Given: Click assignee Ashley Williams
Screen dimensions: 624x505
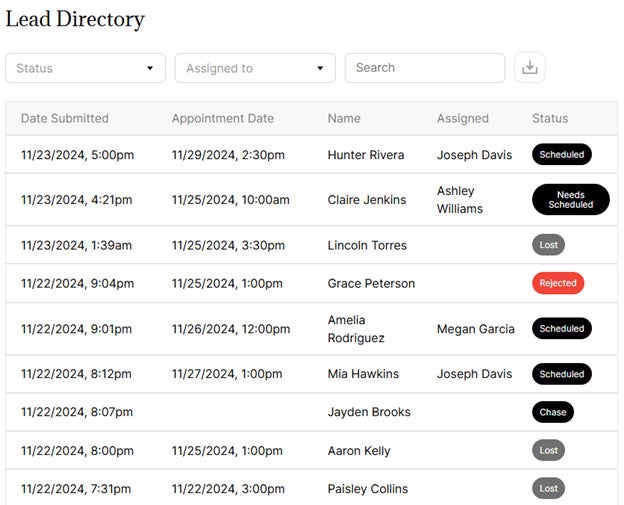Looking at the screenshot, I should [459, 199].
